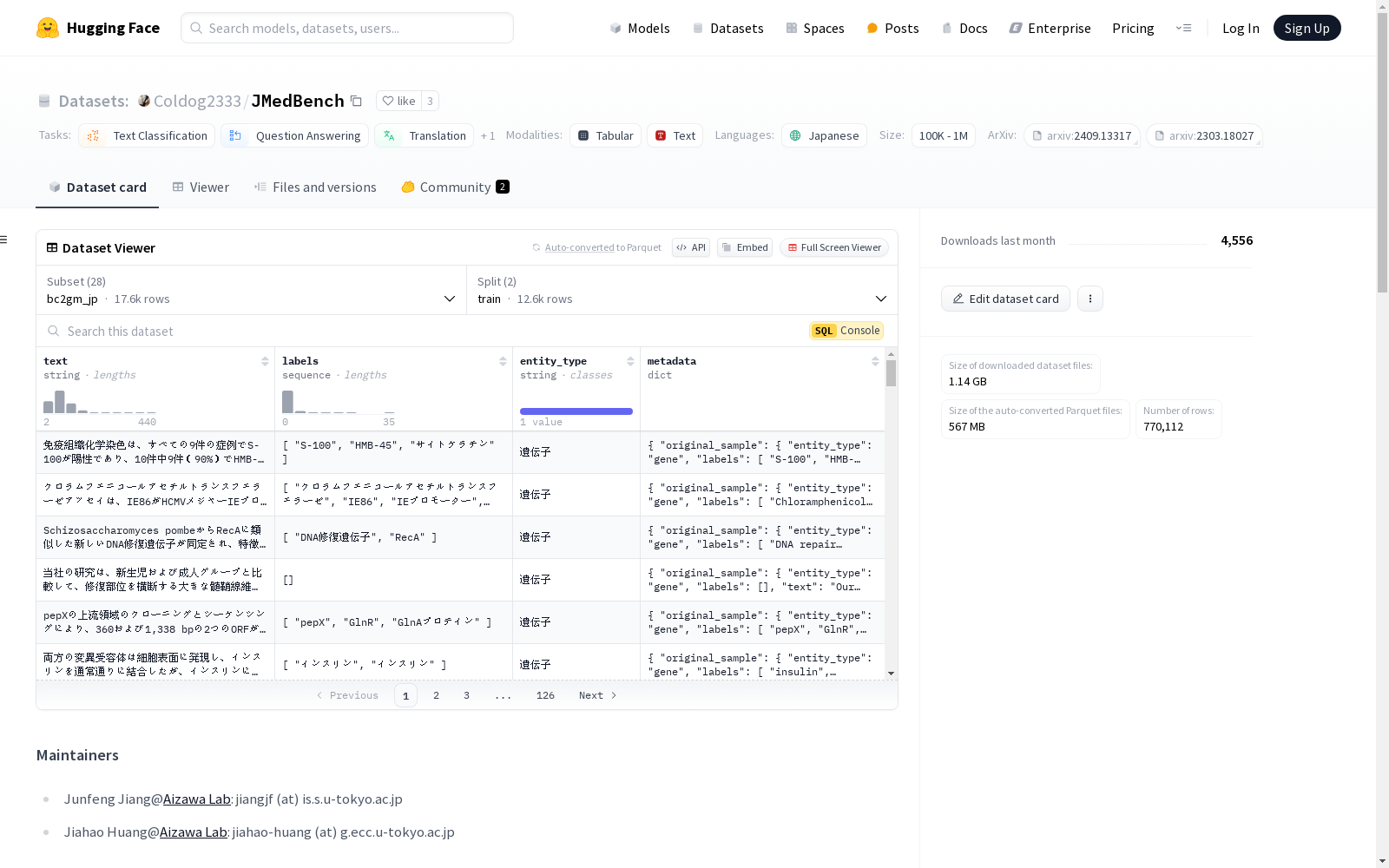This screenshot has width=1389, height=868.
Task: Open the Coldog2333 profile link
Action: click(197, 101)
